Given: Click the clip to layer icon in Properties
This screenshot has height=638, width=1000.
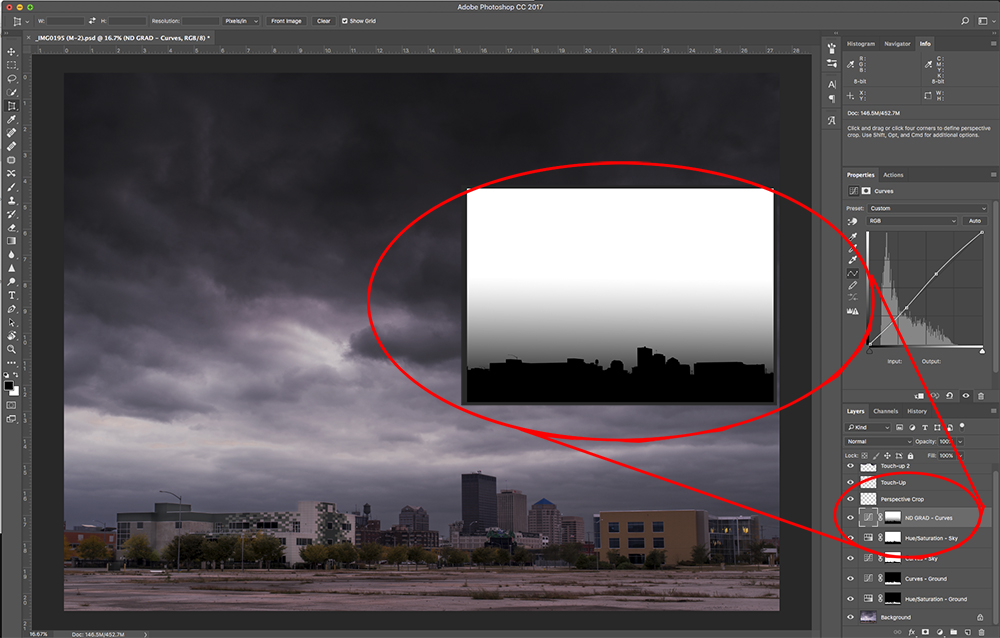Looking at the screenshot, I should coord(919,396).
